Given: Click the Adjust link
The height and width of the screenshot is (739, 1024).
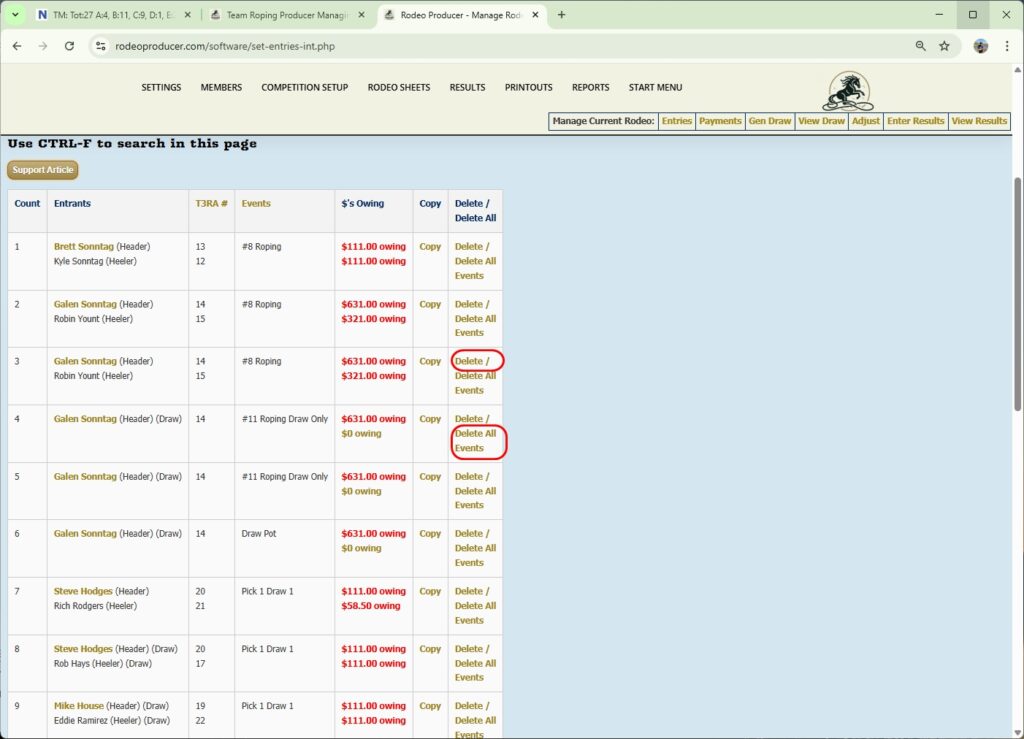Looking at the screenshot, I should coord(866,121).
